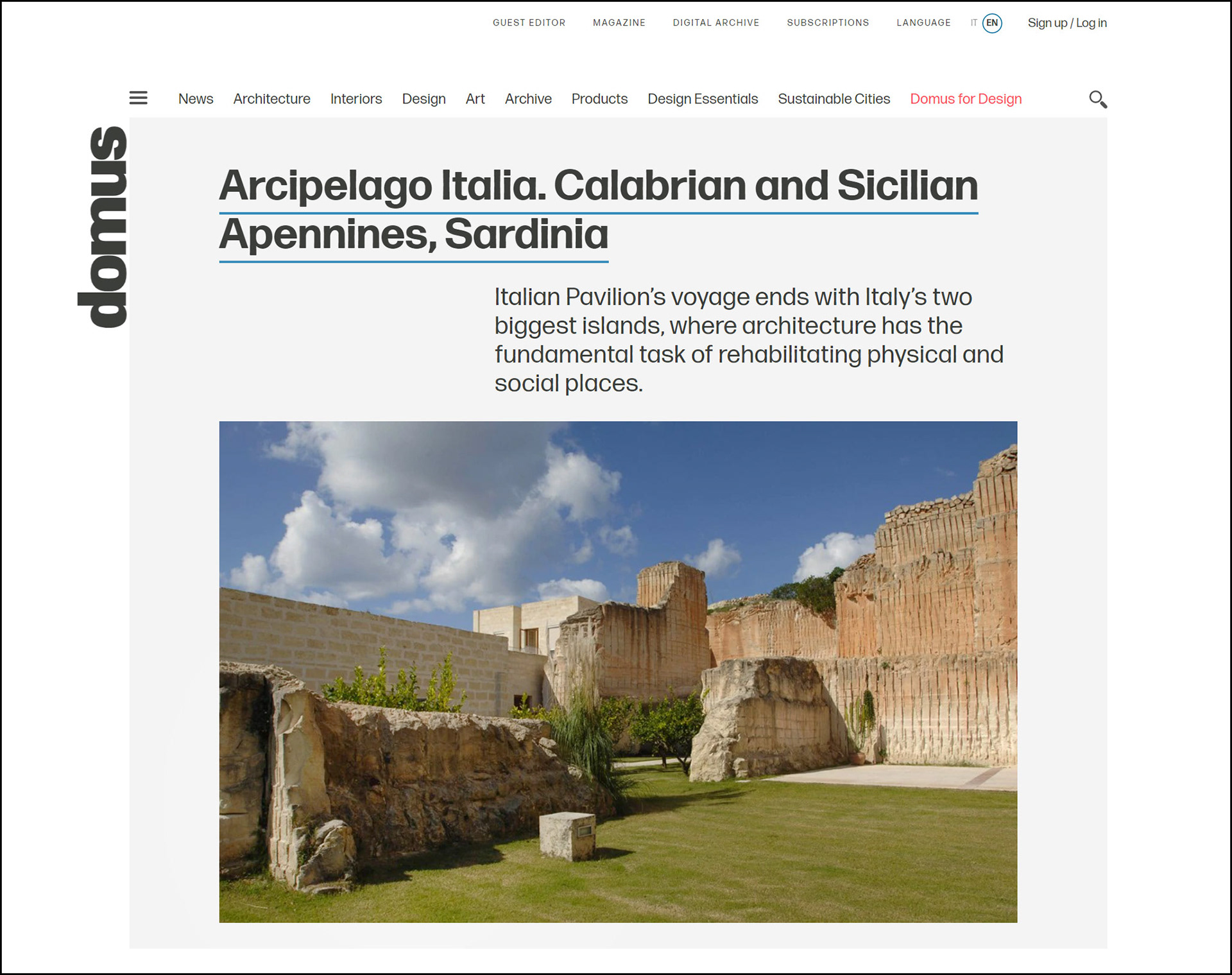Open the hamburger menu icon
This screenshot has height=975, width=1232.
coord(138,98)
